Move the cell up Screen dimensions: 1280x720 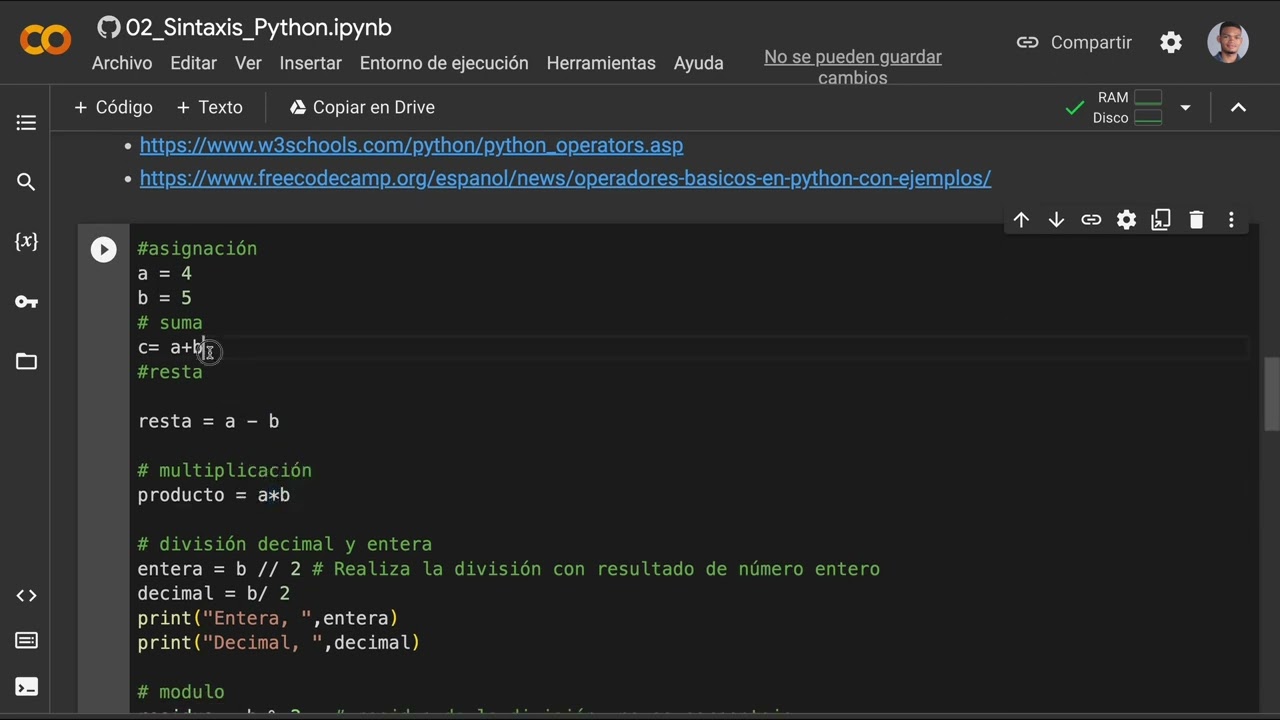click(x=1021, y=220)
